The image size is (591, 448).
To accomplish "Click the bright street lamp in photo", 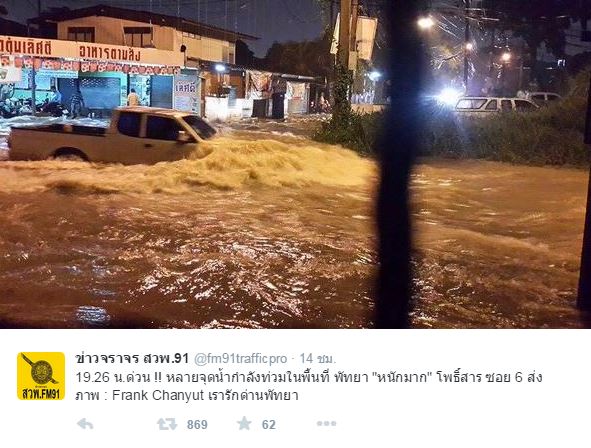I will click(426, 23).
